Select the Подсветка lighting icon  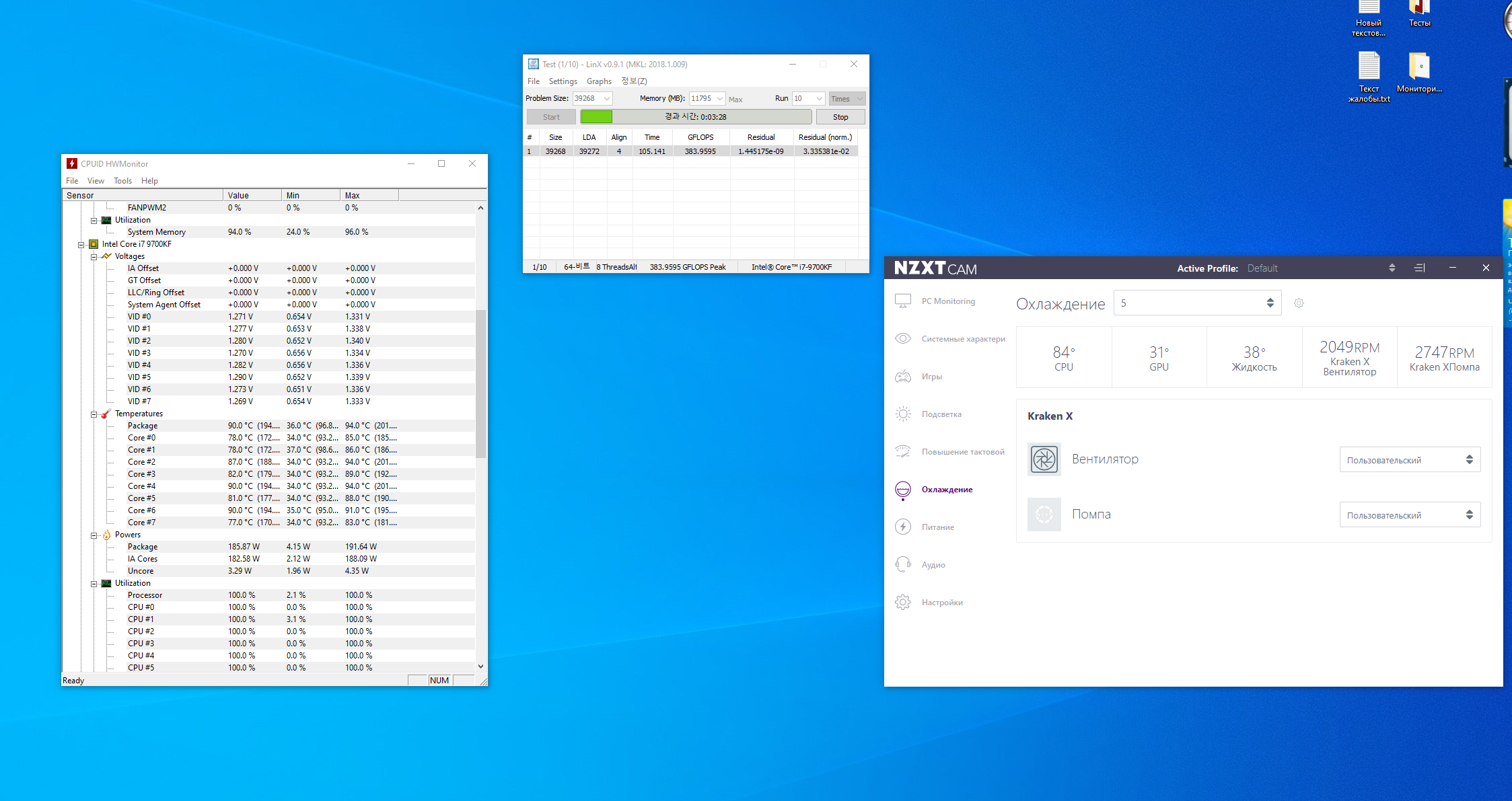click(903, 414)
